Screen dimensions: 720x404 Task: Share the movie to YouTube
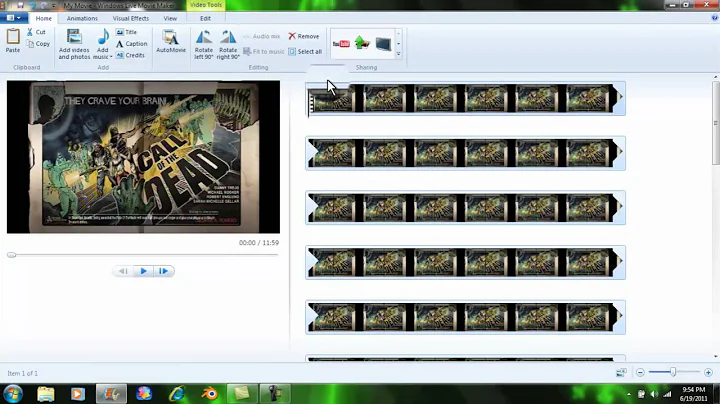pos(341,44)
